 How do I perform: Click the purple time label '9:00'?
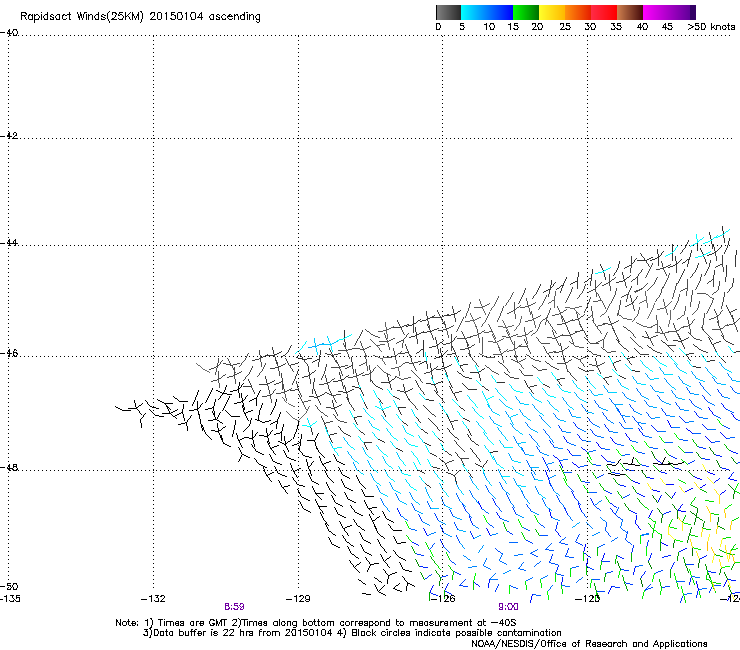(x=508, y=607)
